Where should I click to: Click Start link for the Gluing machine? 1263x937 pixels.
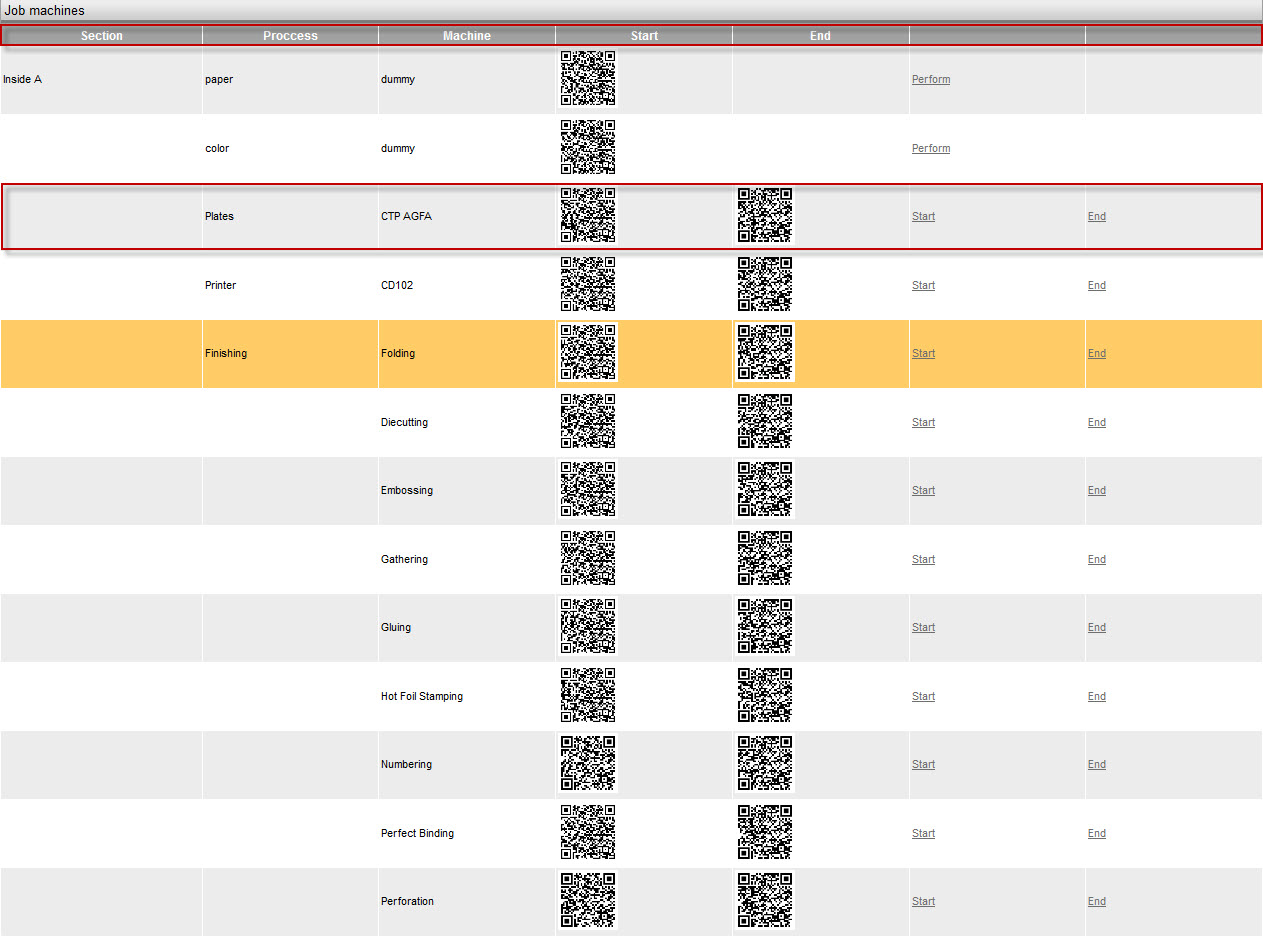tap(923, 627)
